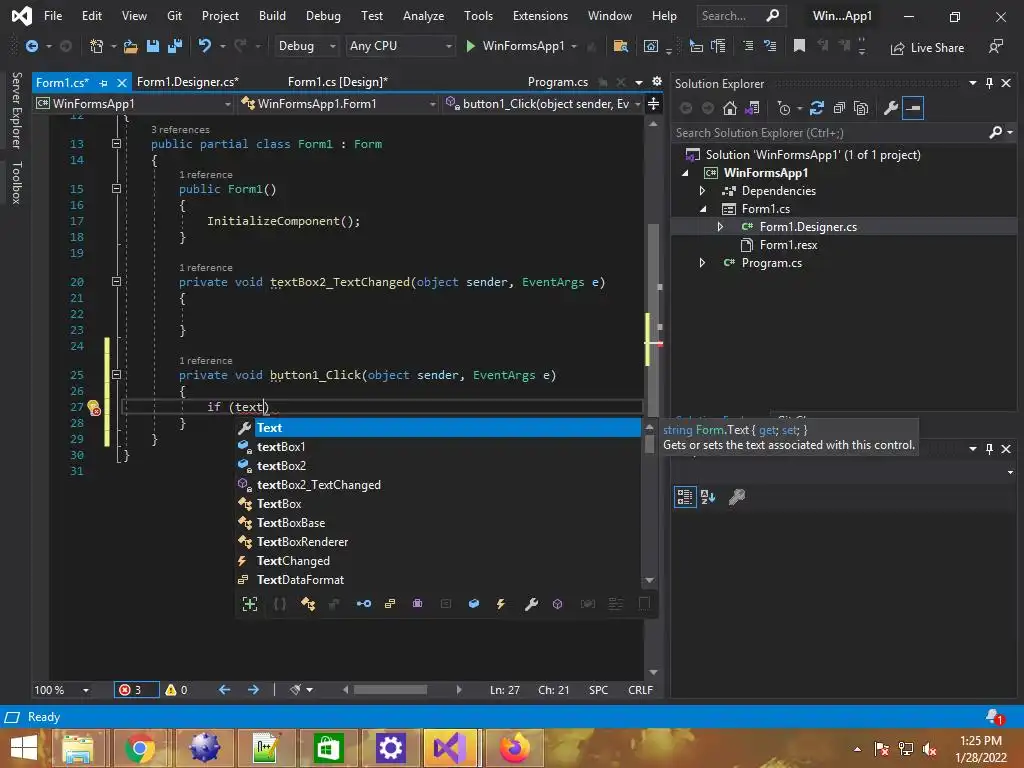Viewport: 1024px width, 768px height.
Task: Toggle the fields blue filter in IntelliSense
Action: 474,604
